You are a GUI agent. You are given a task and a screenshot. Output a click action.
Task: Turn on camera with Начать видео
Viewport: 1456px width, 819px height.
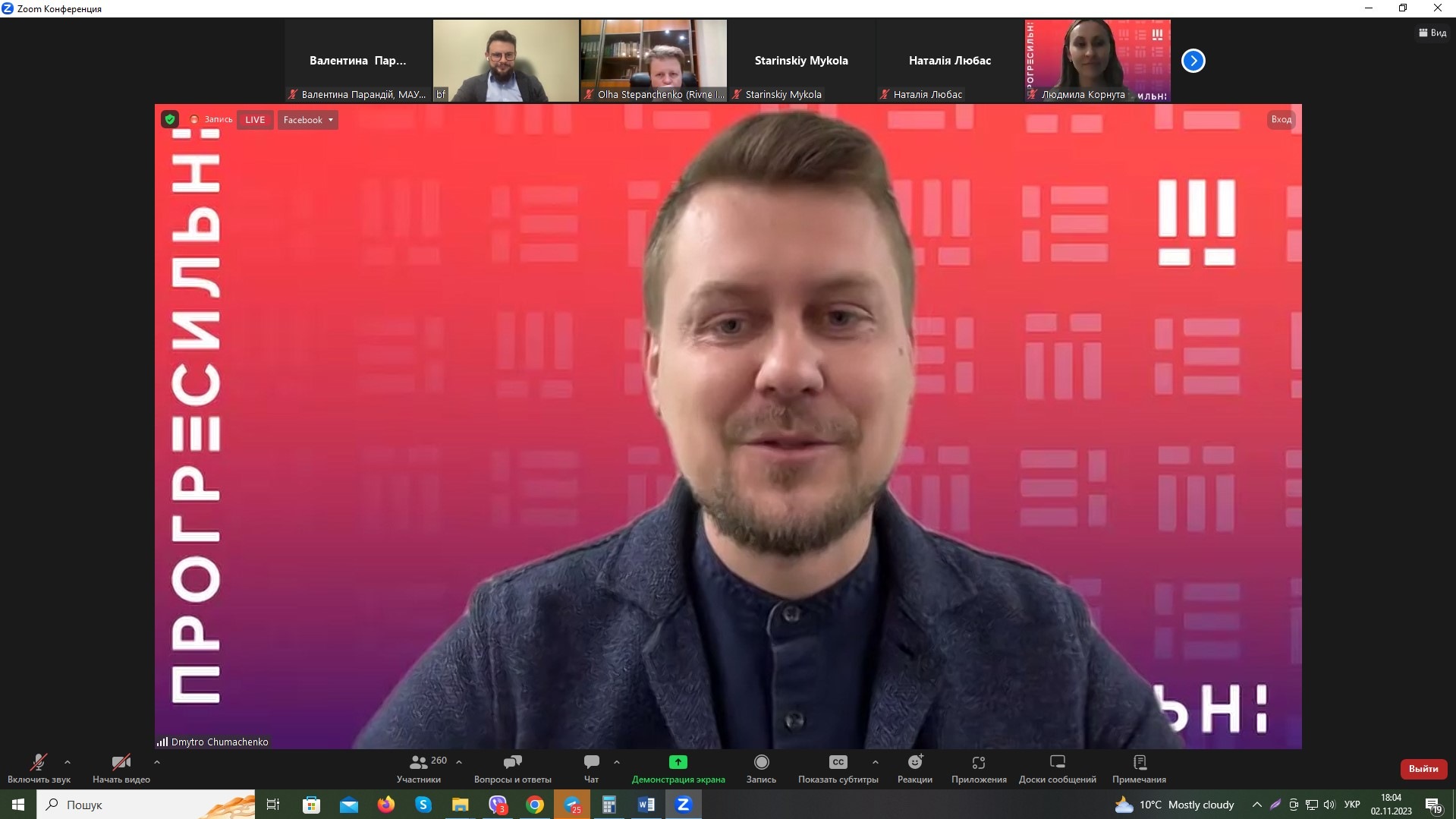121,767
